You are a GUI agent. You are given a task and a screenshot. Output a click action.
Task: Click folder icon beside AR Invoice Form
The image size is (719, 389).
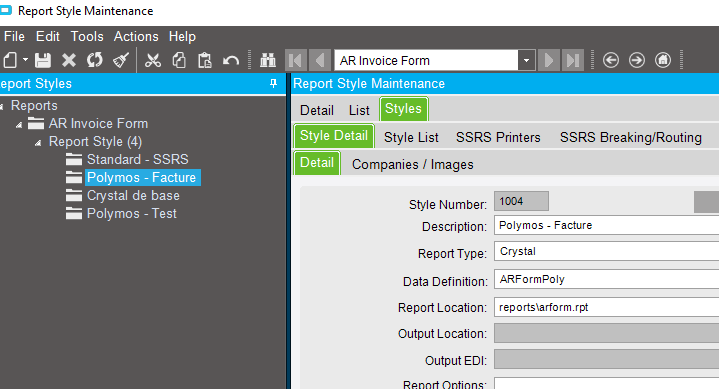[x=36, y=123]
